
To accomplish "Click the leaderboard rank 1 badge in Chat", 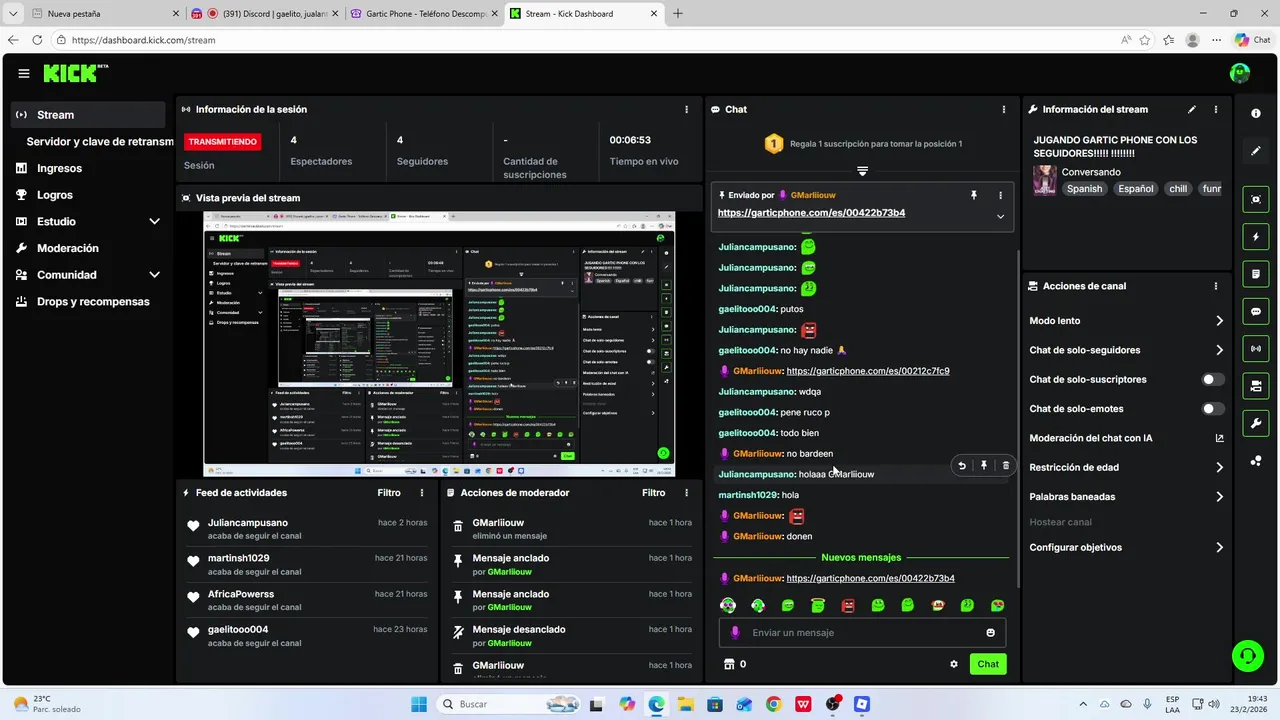I will pos(773,144).
